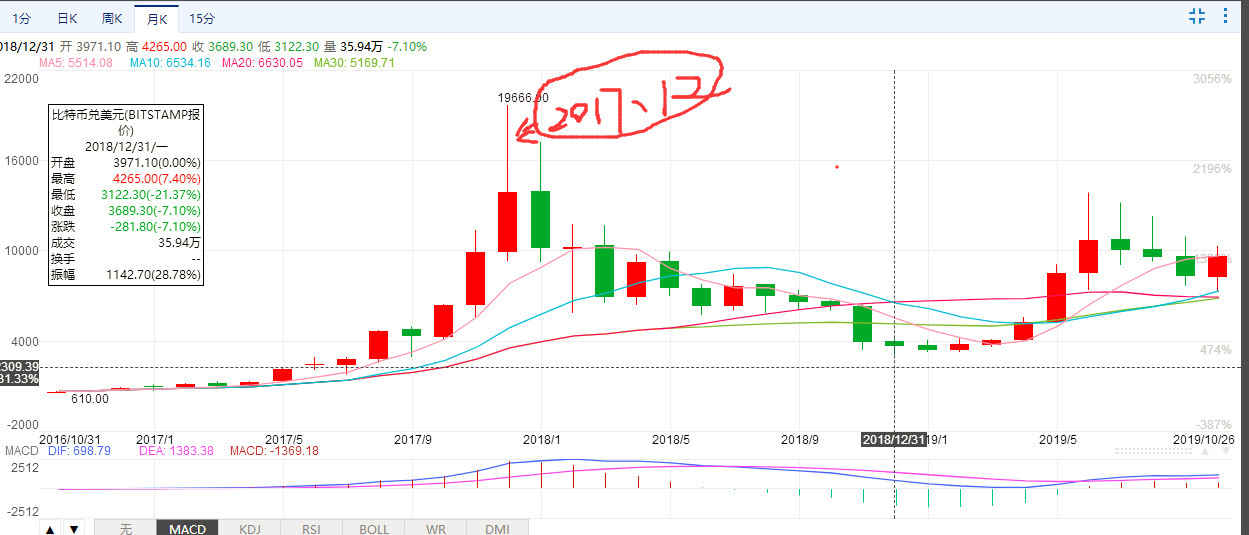Switch to the 日K daily chart tab
The width and height of the screenshot is (1249, 535).
(67, 18)
